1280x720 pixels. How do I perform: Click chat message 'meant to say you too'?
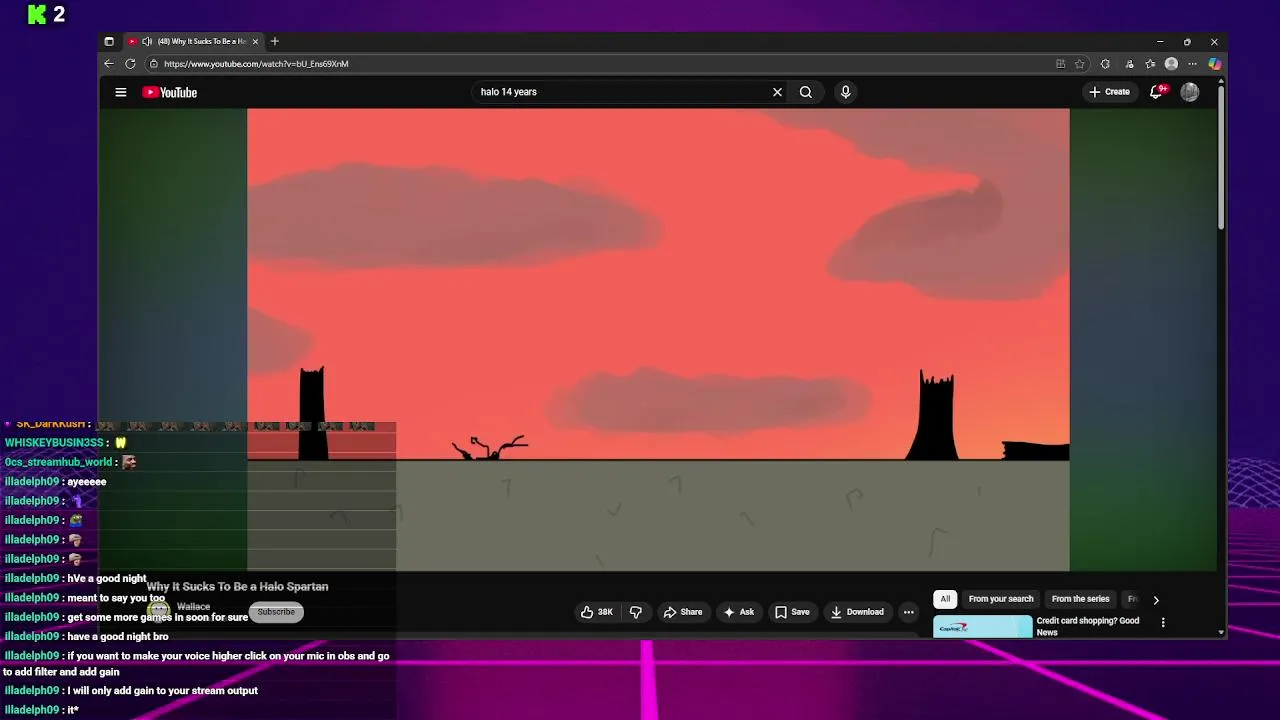[116, 598]
